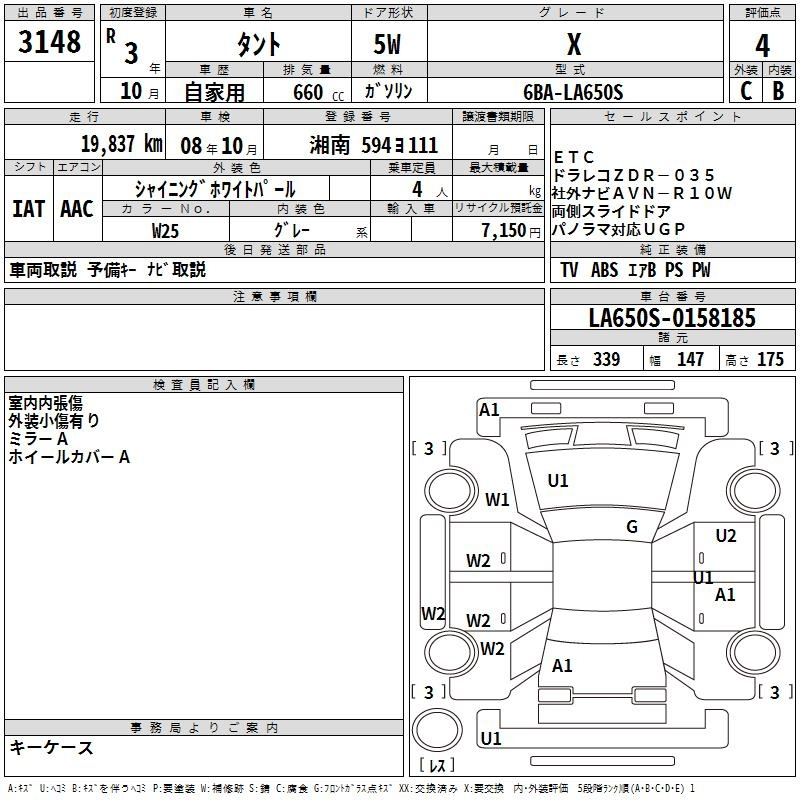Click recycle deposit 7,150円
This screenshot has width=800, height=800.
(x=511, y=231)
